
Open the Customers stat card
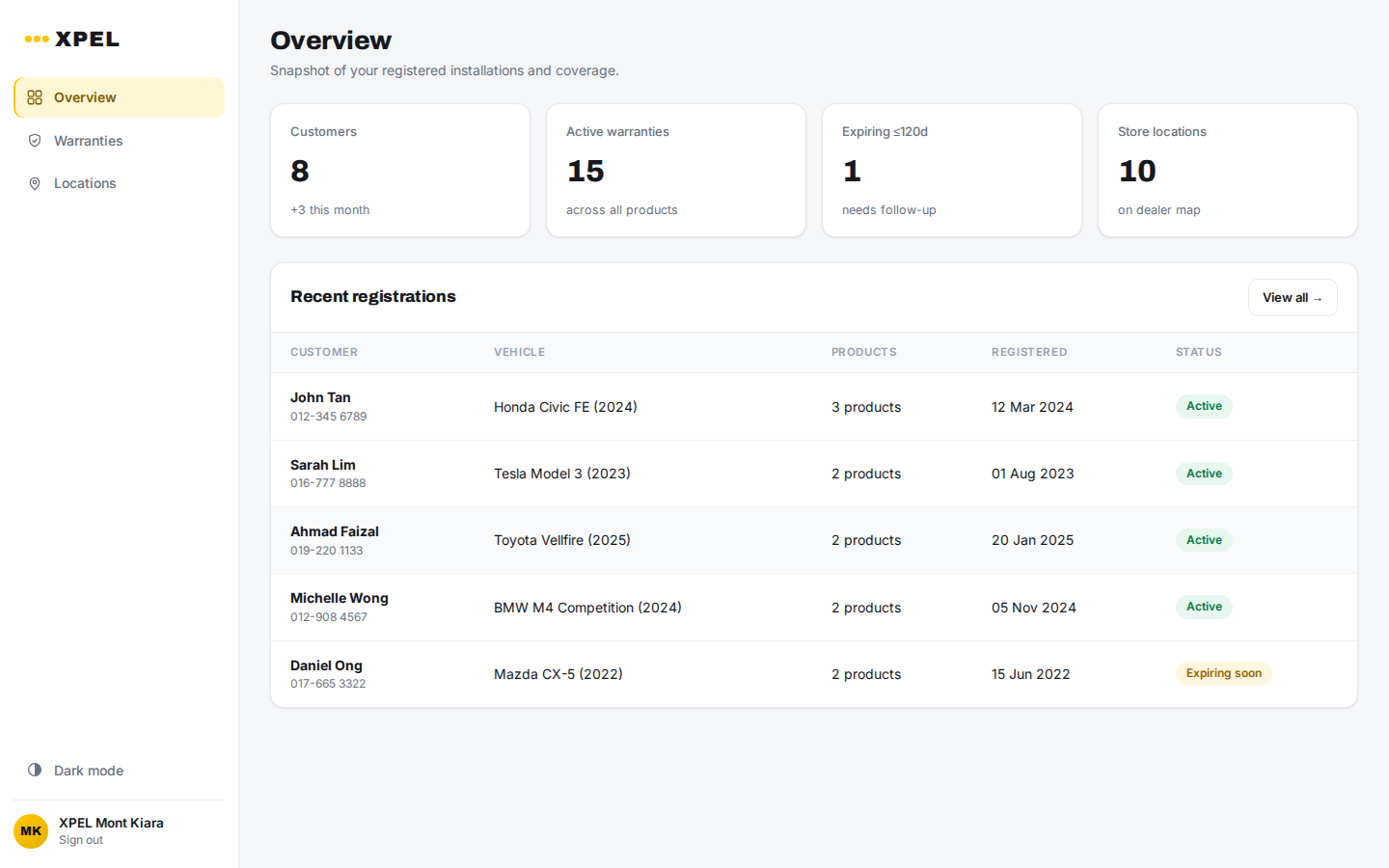click(x=400, y=171)
